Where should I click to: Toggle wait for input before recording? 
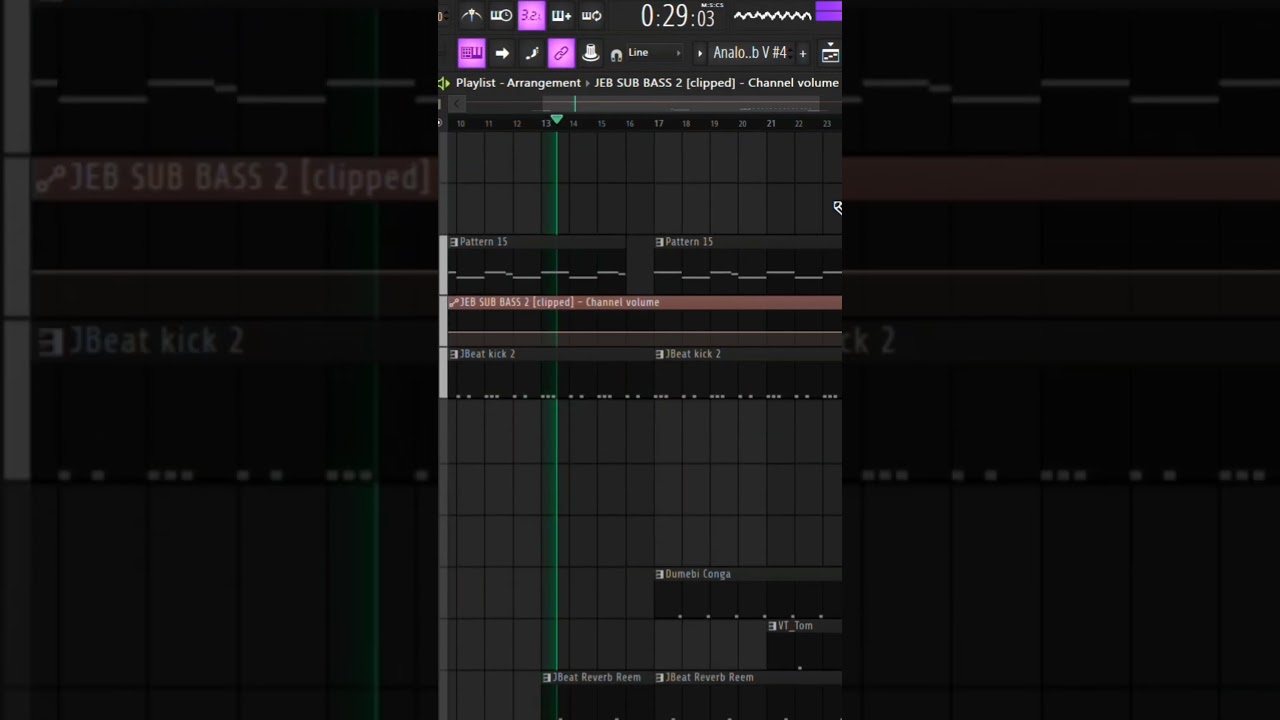pos(501,15)
